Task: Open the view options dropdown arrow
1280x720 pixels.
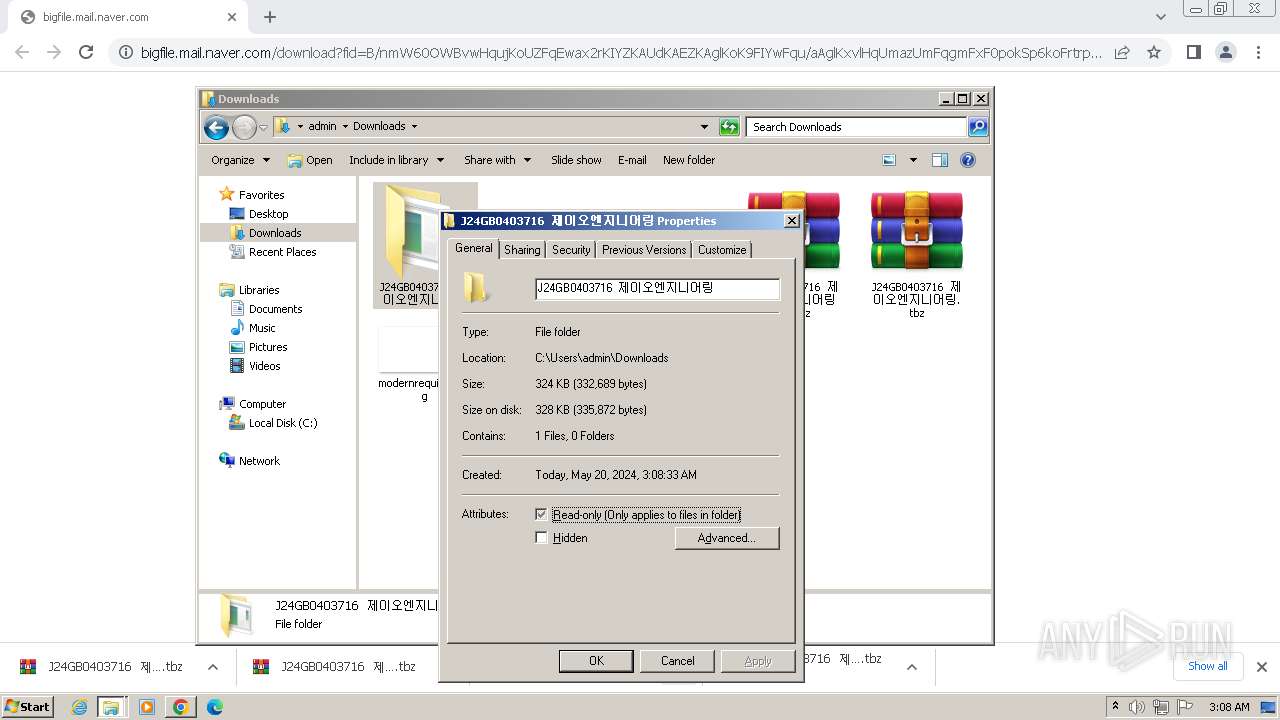Action: (912, 160)
